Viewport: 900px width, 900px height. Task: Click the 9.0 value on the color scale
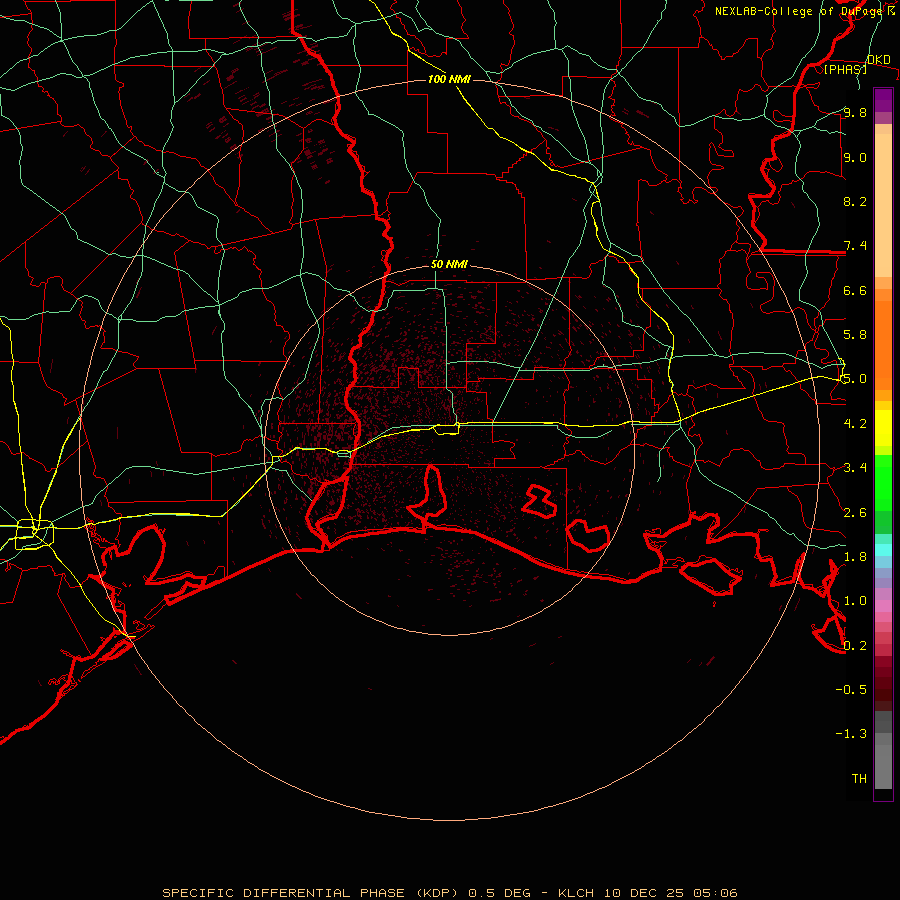855,157
